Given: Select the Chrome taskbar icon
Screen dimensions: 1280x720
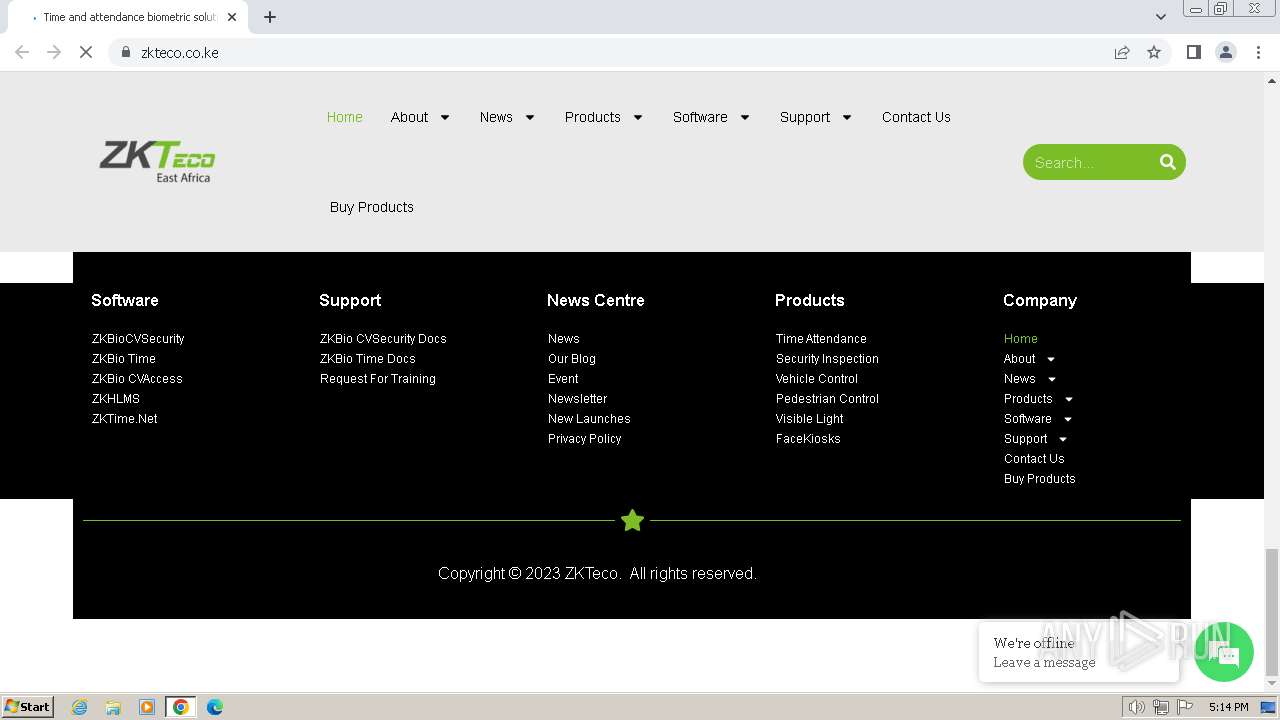Looking at the screenshot, I should pyautogui.click(x=181, y=707).
